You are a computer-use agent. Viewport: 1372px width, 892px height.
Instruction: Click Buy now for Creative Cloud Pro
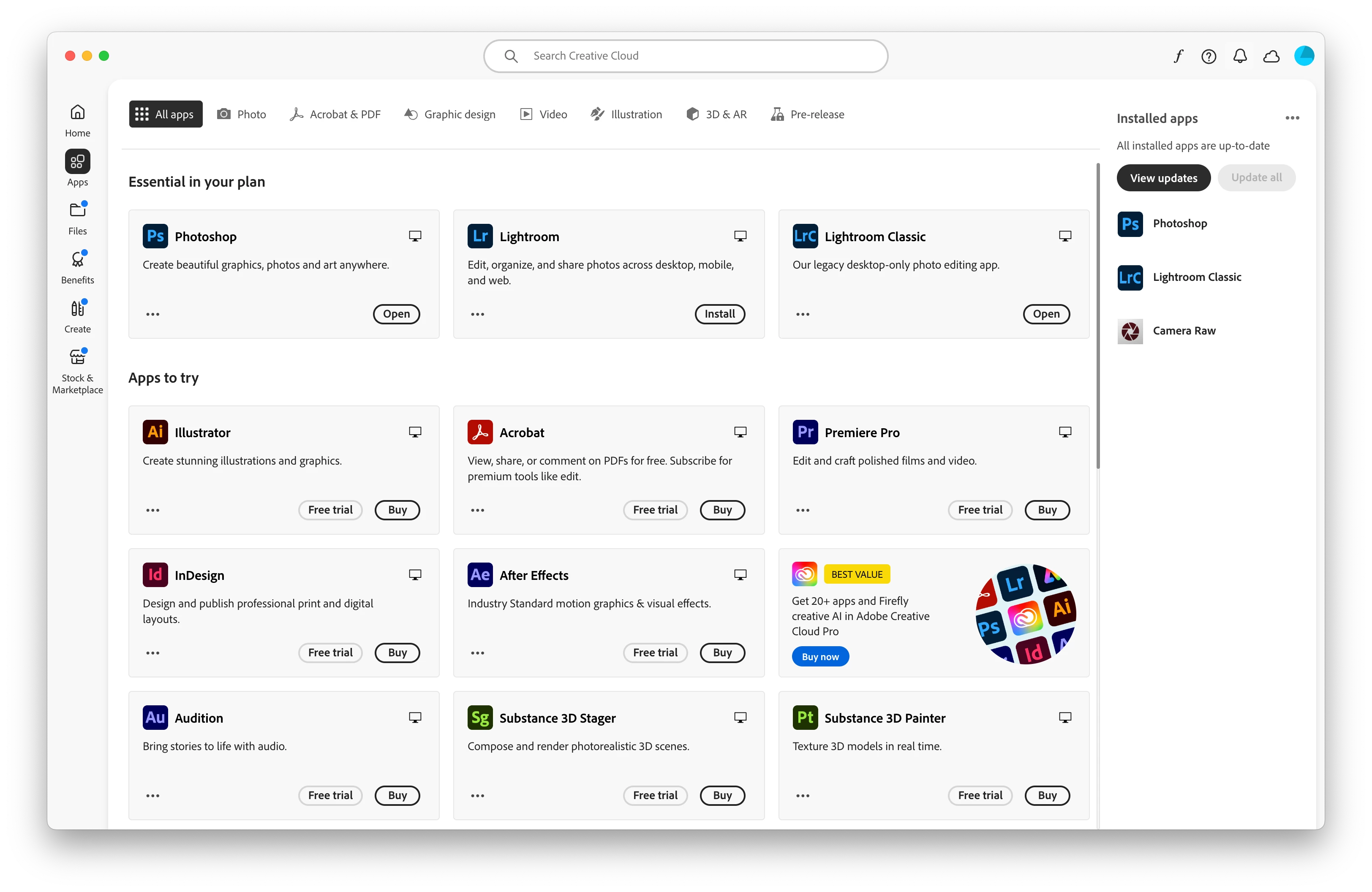tap(820, 657)
